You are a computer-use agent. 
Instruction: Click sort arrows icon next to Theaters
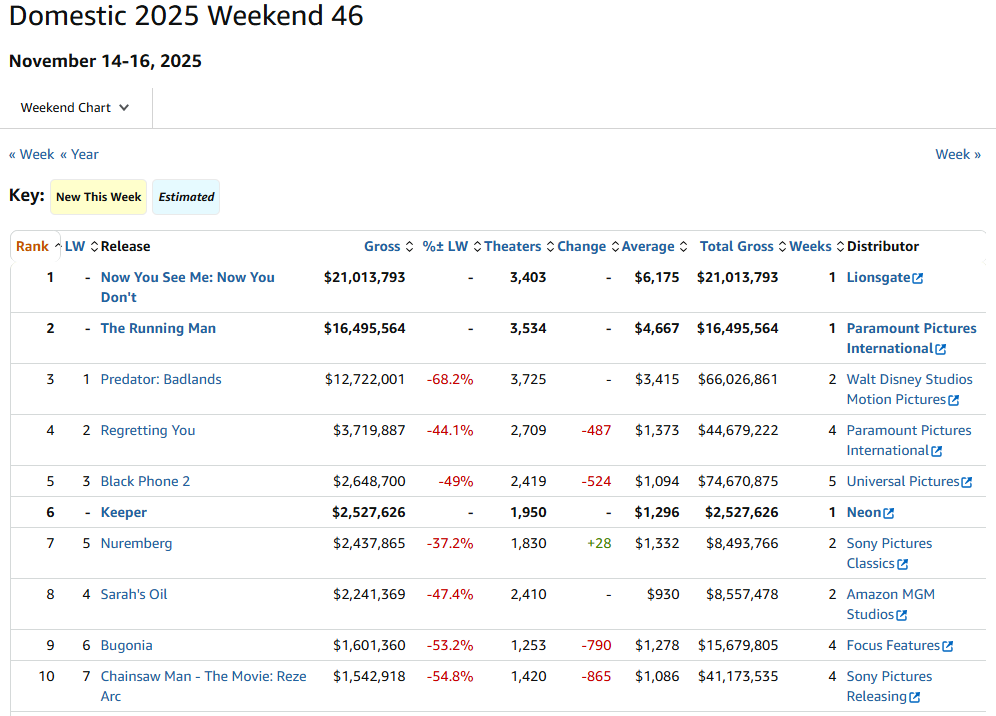(549, 247)
